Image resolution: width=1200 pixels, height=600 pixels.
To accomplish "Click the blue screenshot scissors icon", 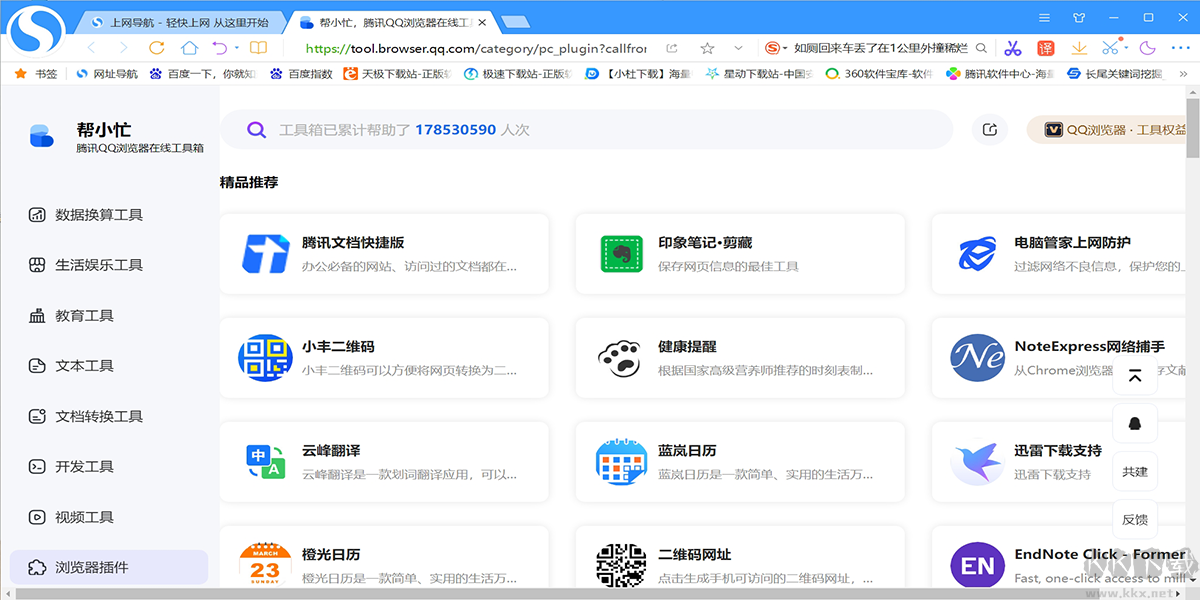I will point(1110,47).
